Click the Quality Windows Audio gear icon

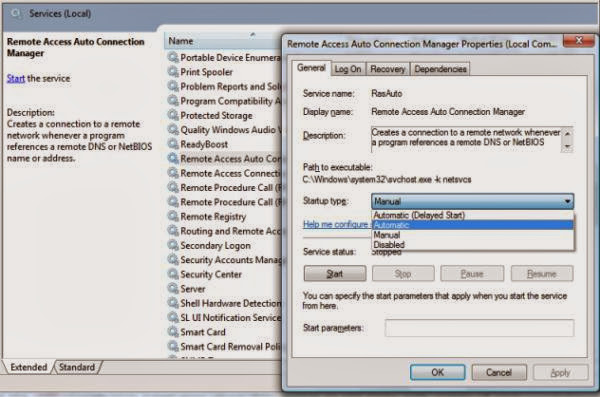[x=173, y=130]
